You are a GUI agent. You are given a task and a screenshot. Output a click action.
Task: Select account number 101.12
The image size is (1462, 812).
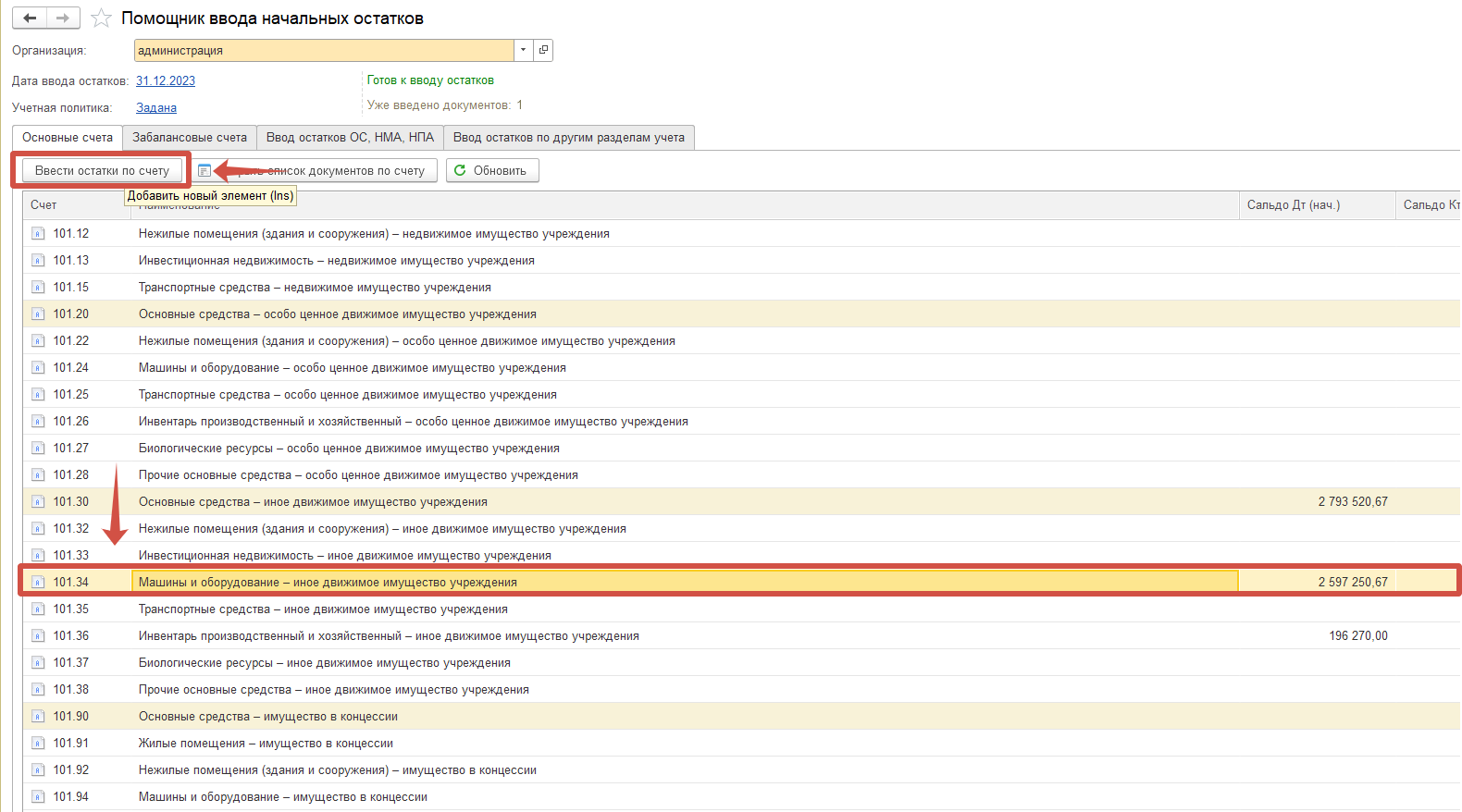tap(71, 234)
